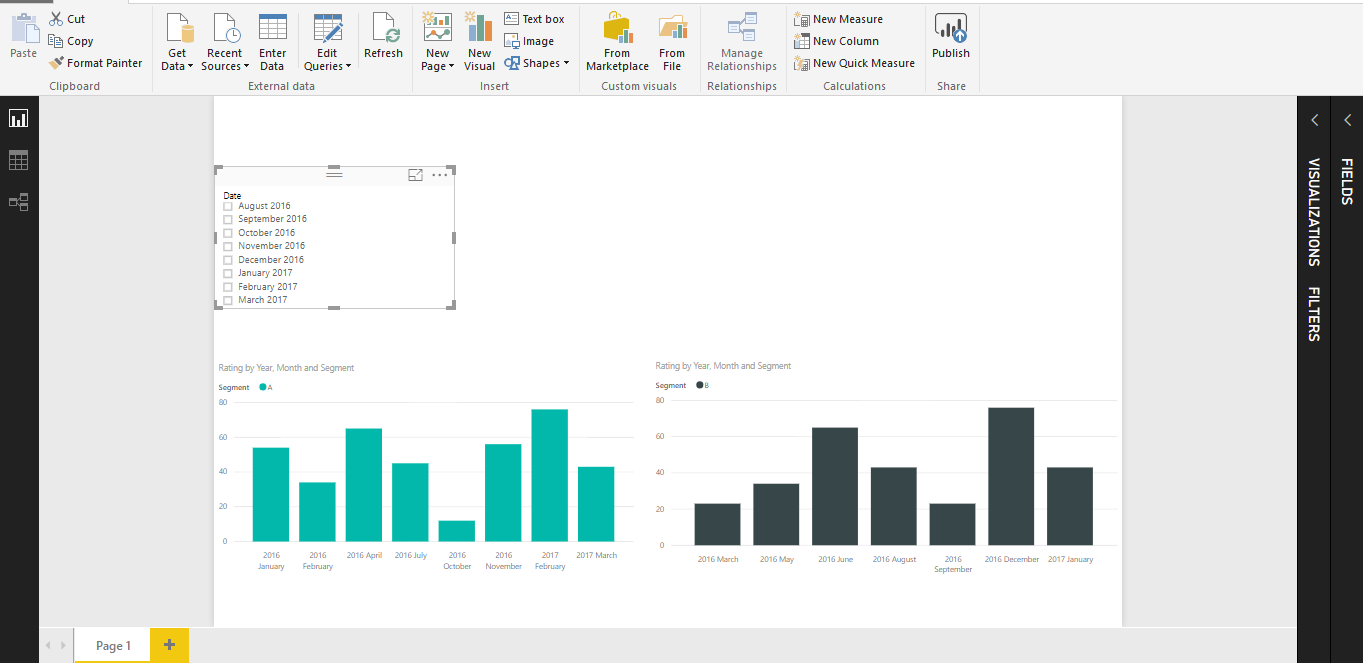Toggle focus mode on Date slicer
The height and width of the screenshot is (663, 1363).
click(415, 175)
